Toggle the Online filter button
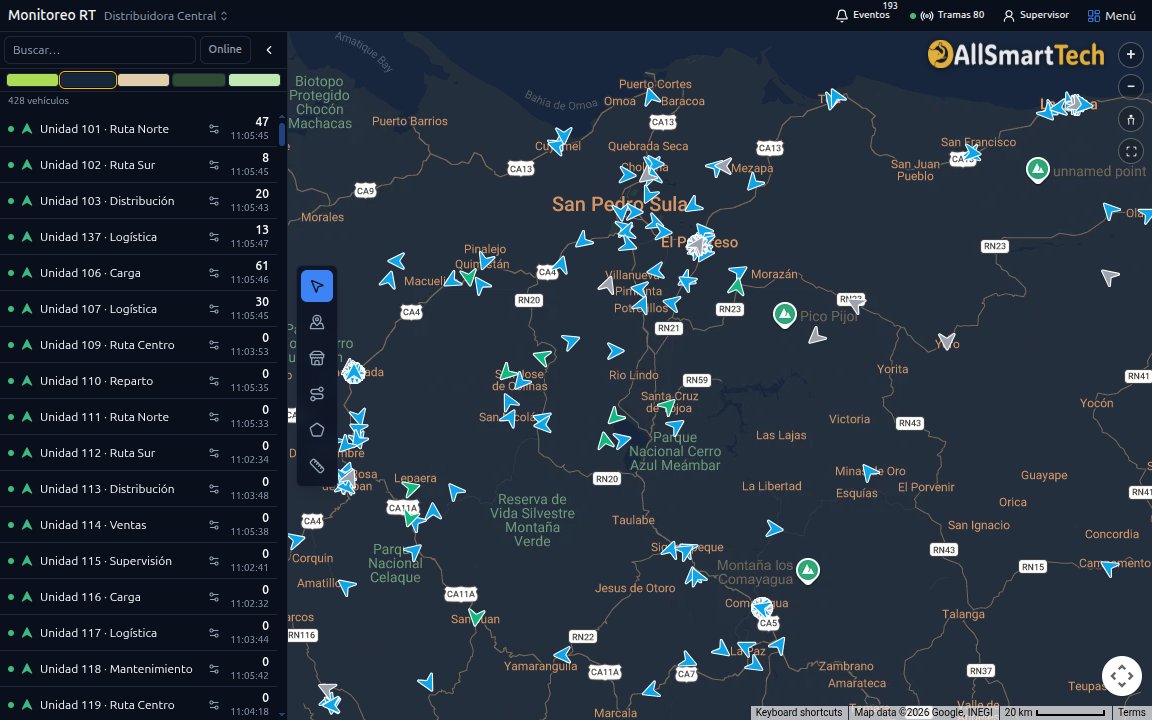 pyautogui.click(x=225, y=49)
